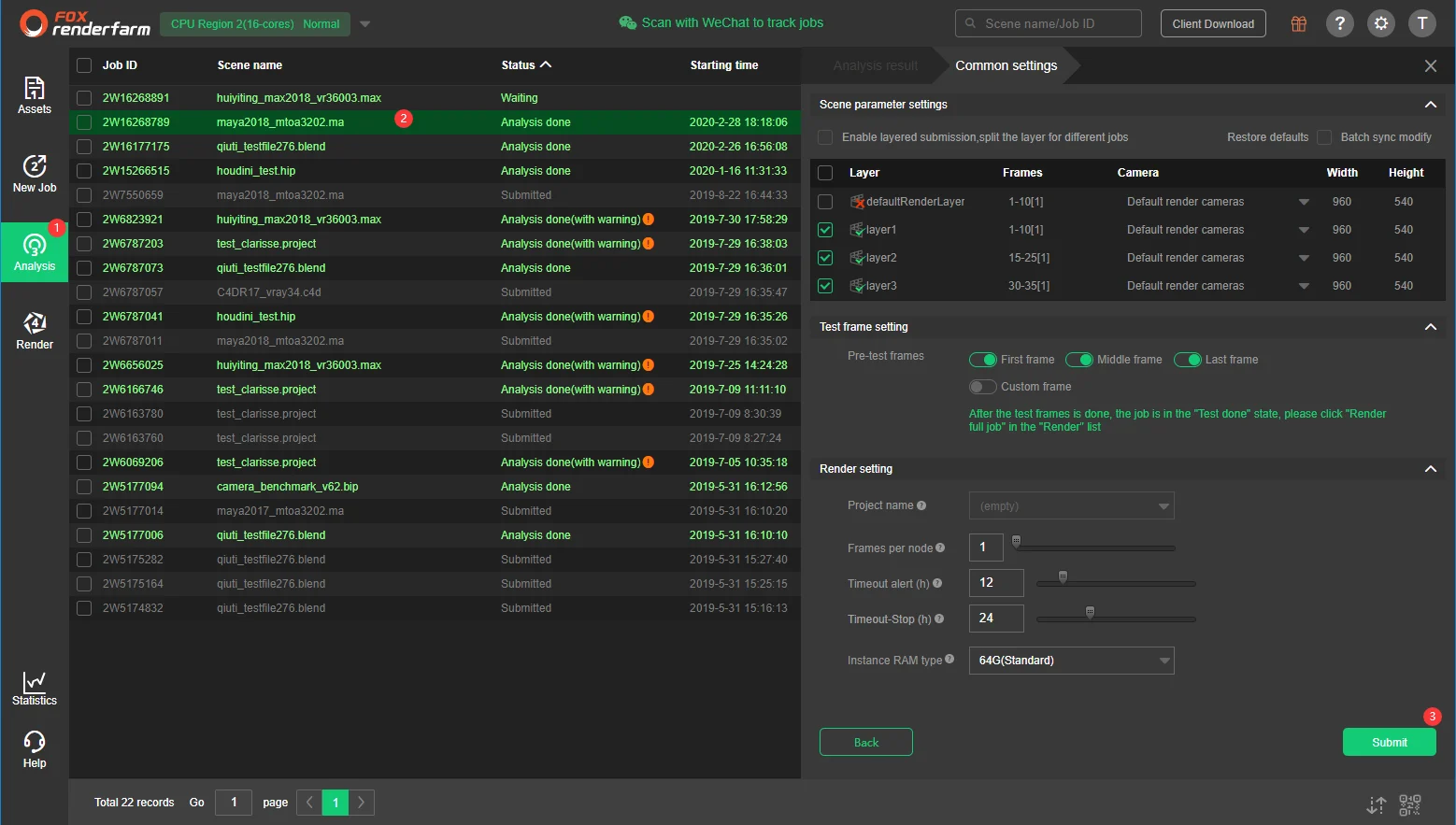Viewport: 1456px width, 825px height.
Task: Go to the next page arrow
Action: (x=362, y=803)
